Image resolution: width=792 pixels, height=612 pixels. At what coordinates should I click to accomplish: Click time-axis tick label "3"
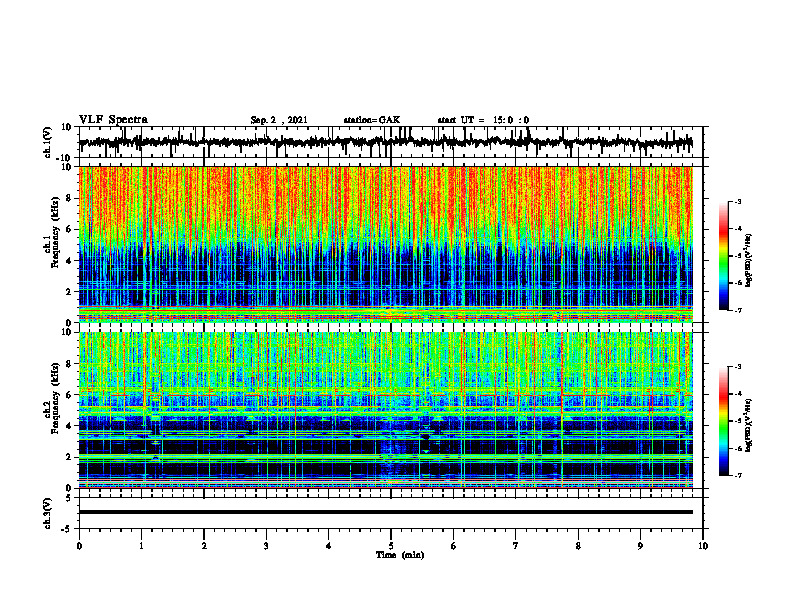click(x=266, y=546)
